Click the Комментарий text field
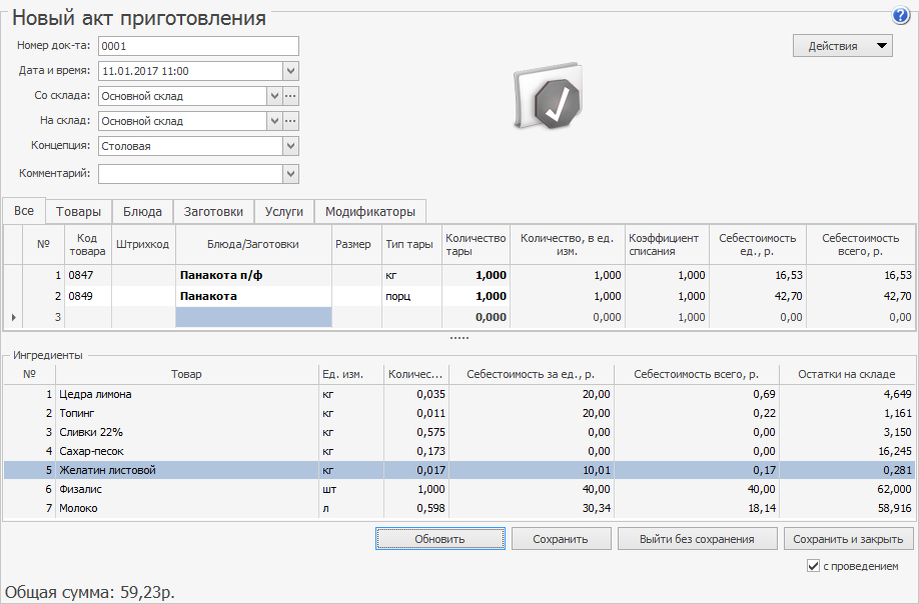This screenshot has width=919, height=604. coord(190,173)
